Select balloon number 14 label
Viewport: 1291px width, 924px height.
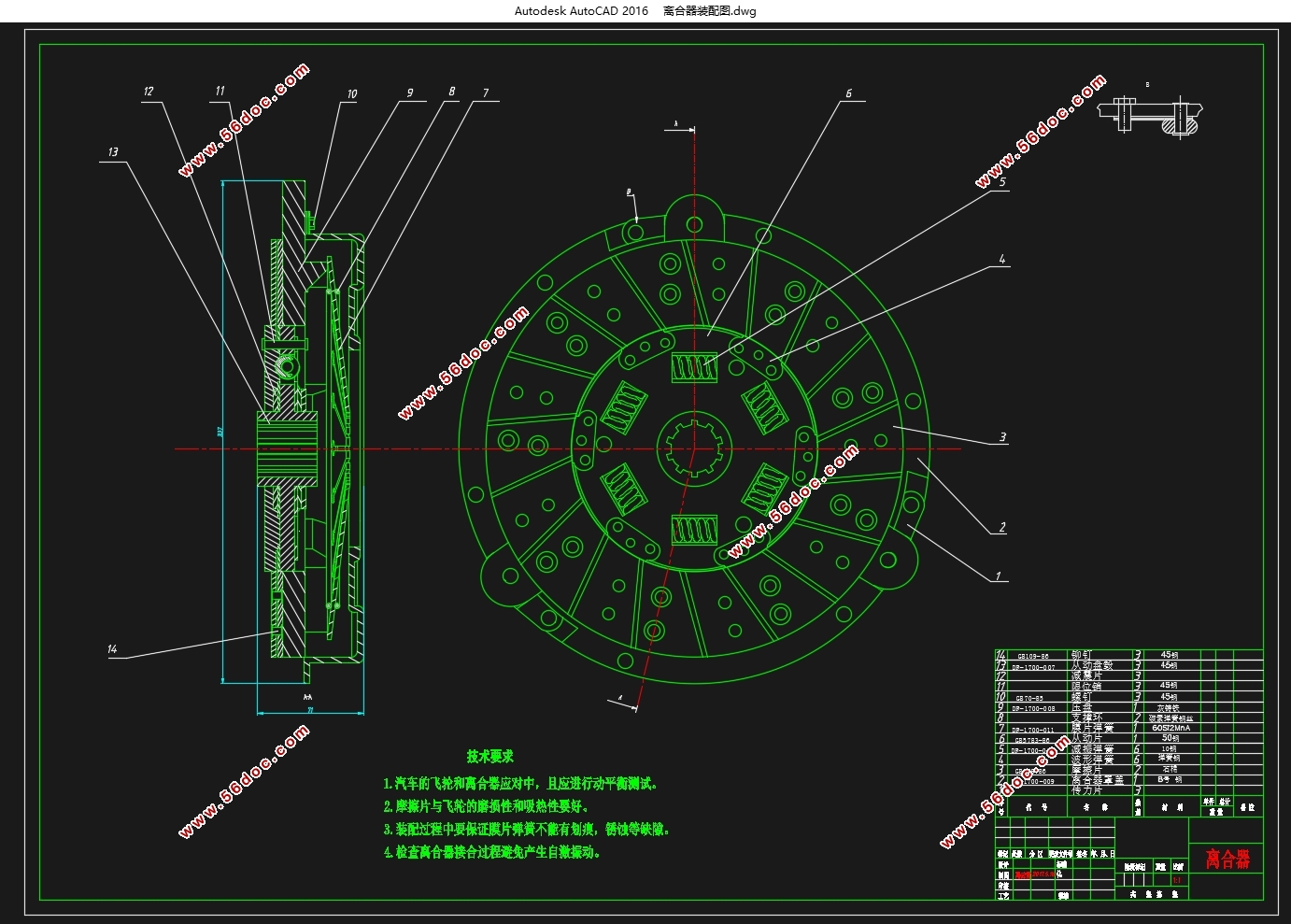tap(112, 648)
